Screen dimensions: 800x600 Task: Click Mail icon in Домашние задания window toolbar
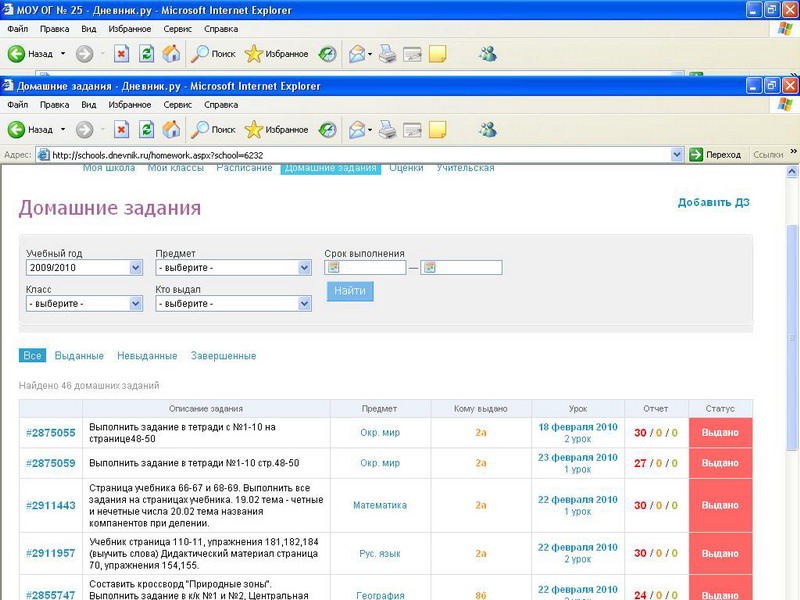tap(358, 129)
